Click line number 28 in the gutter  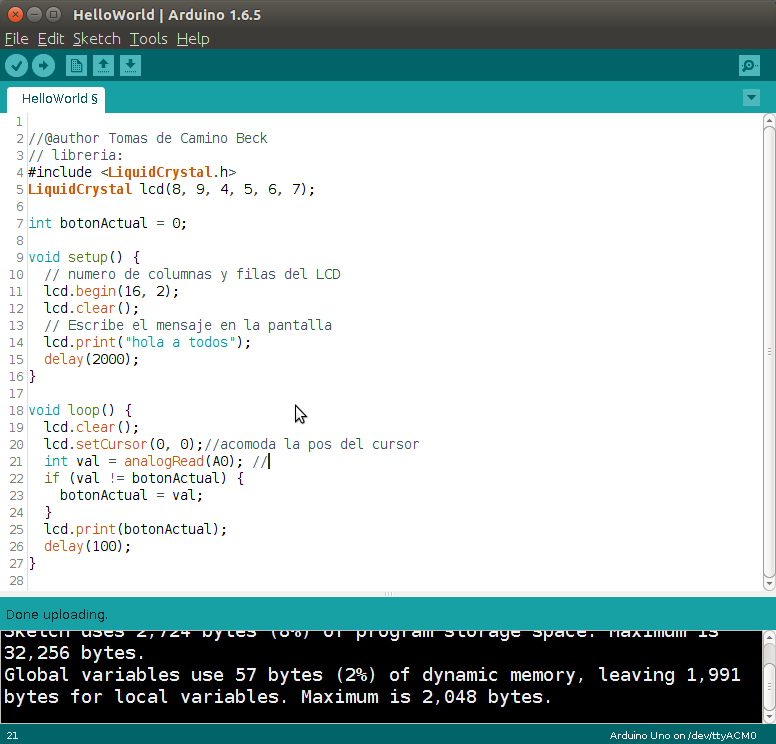click(x=16, y=581)
